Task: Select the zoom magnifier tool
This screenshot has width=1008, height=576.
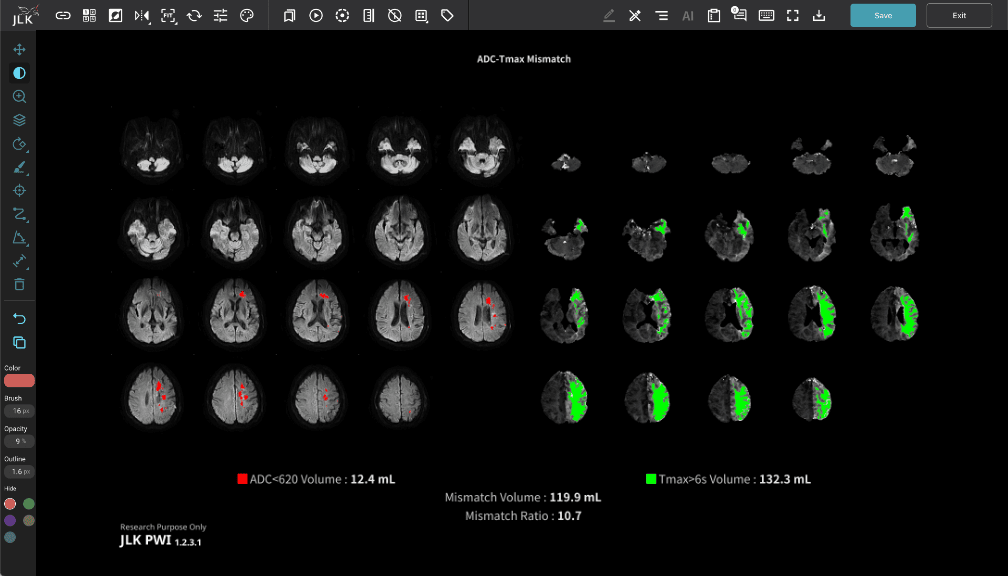Action: coord(19,97)
